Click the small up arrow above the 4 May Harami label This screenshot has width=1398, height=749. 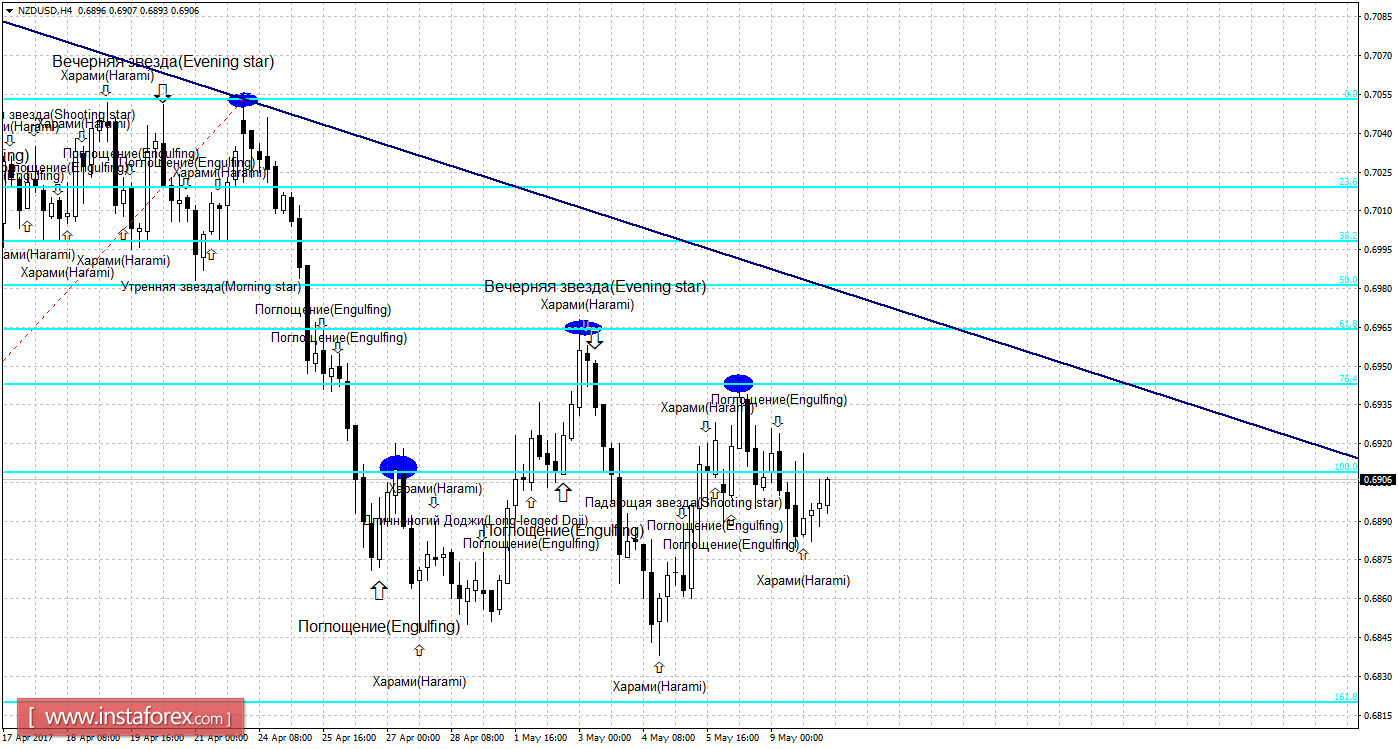coord(658,667)
